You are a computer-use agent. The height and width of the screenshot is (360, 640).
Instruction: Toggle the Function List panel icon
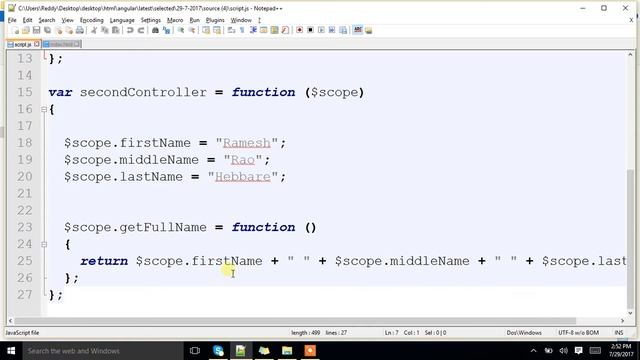pyautogui.click(x=285, y=30)
